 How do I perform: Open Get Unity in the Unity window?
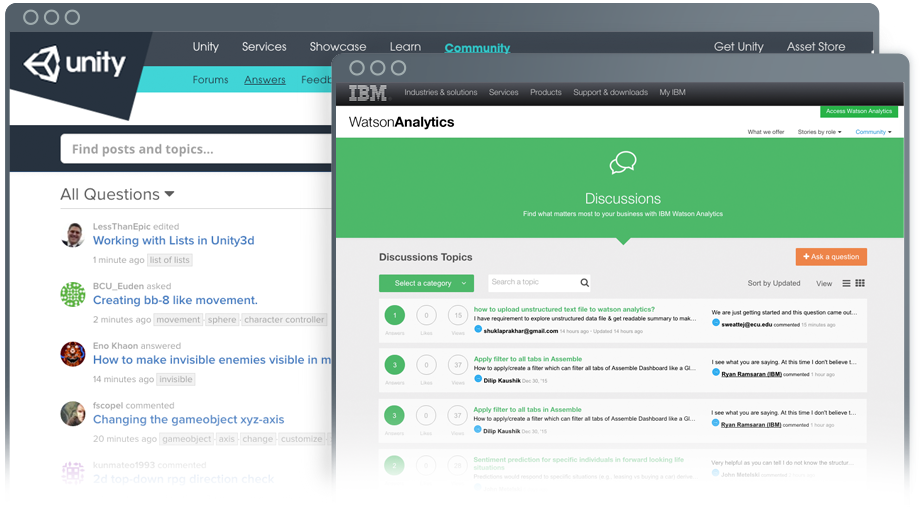(738, 47)
